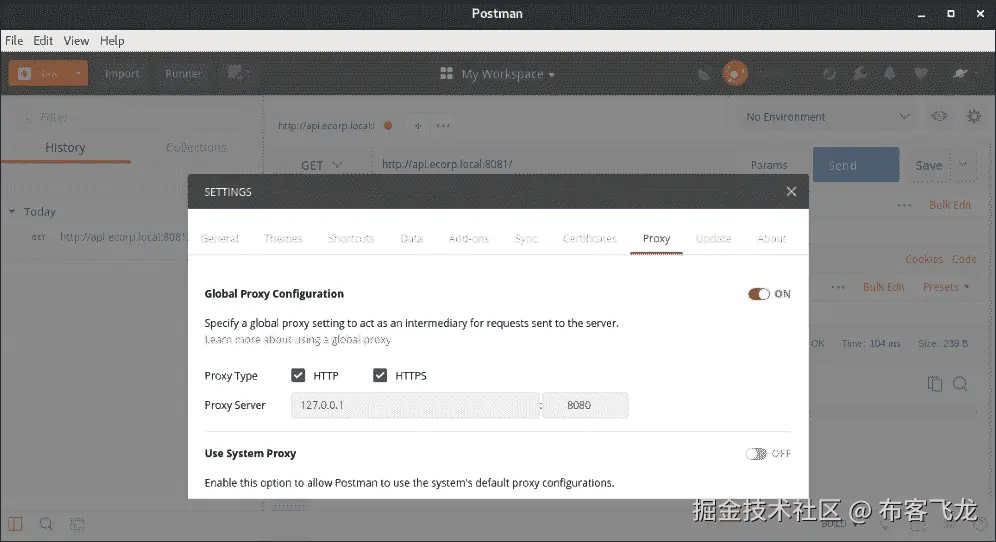The width and height of the screenshot is (996, 542).
Task: Click the wrench settings icon in header
Action: 859,74
